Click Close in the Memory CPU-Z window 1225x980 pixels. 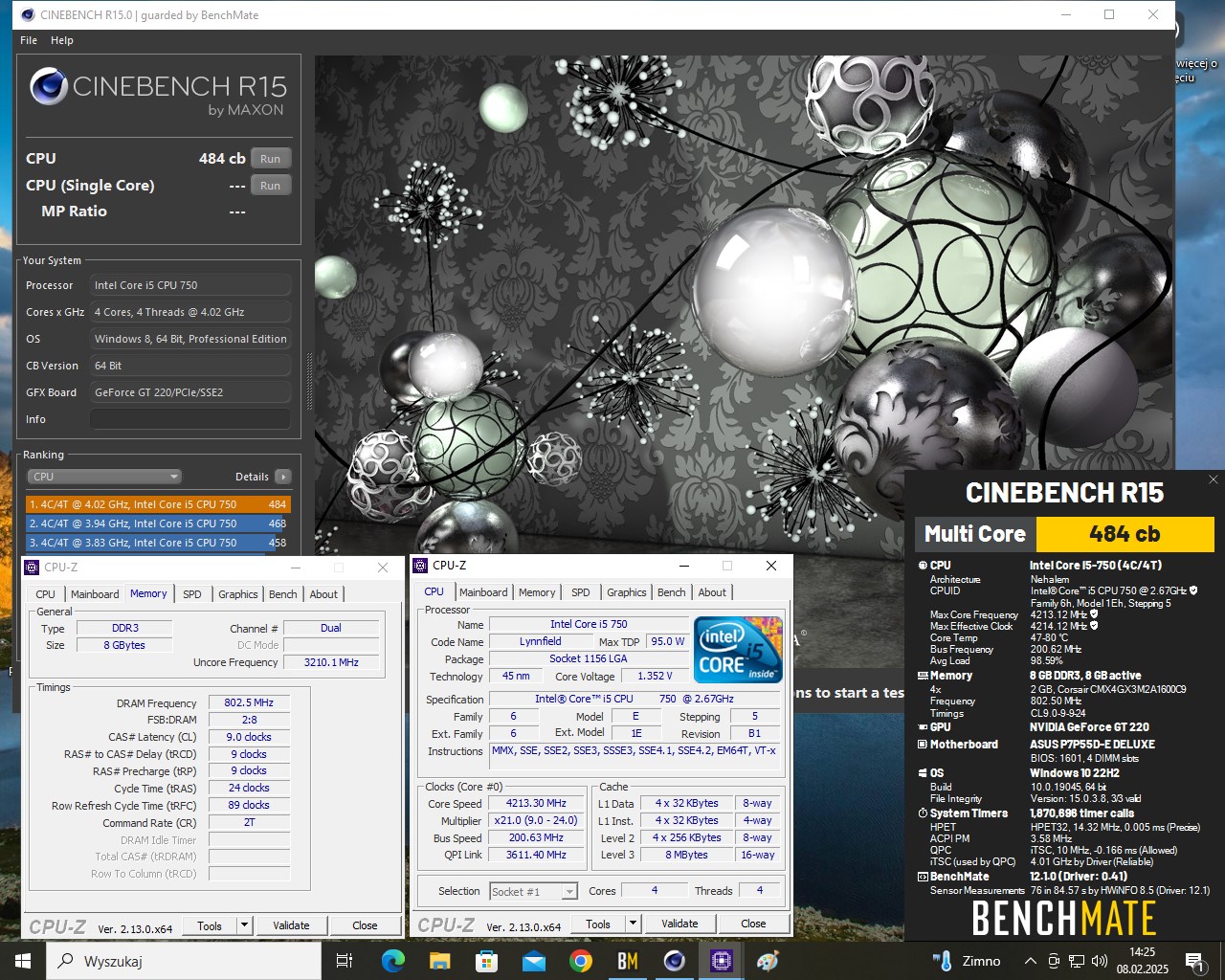365,925
